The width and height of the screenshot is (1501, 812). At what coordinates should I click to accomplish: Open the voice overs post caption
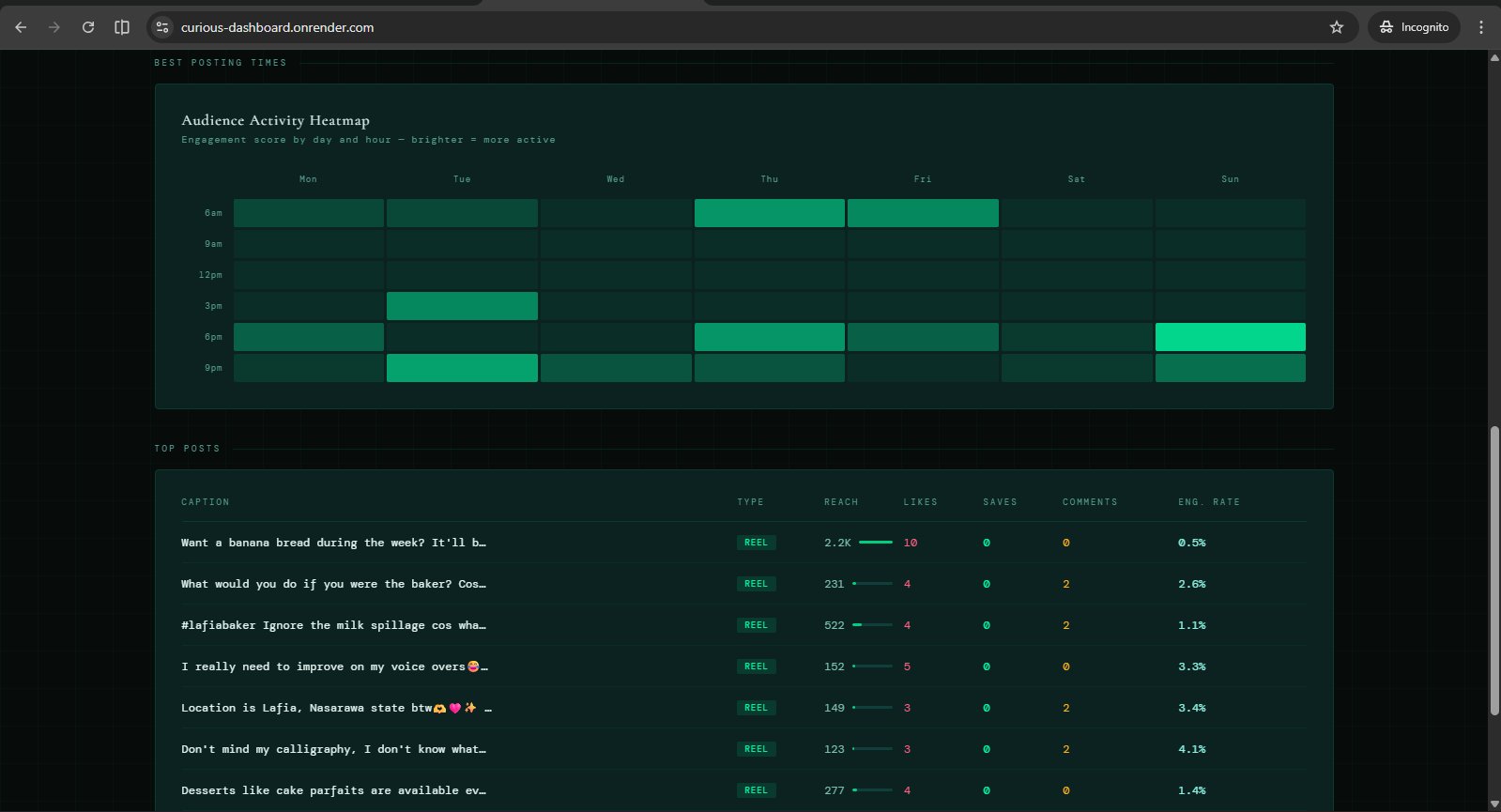334,666
